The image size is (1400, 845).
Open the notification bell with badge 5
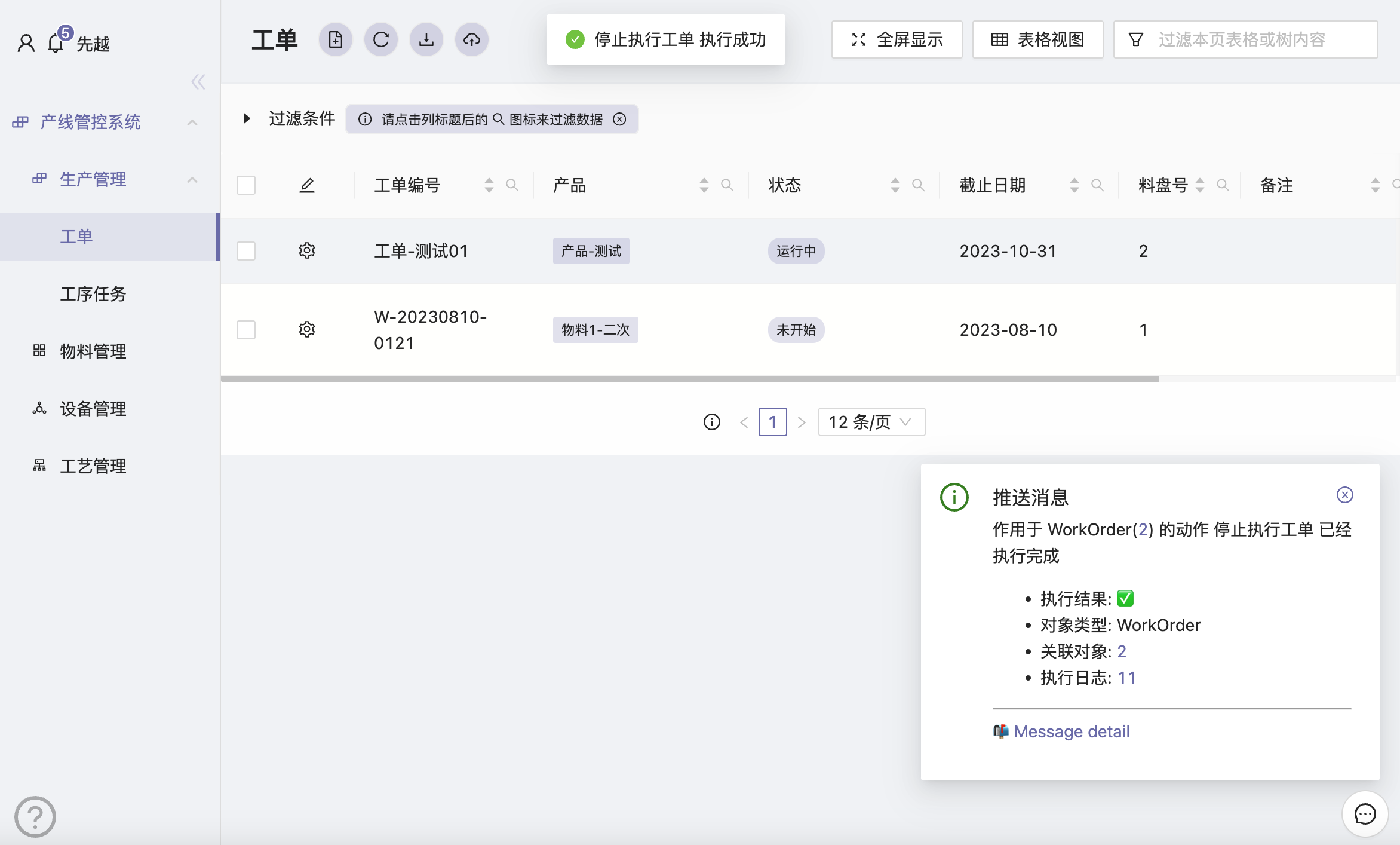56,42
